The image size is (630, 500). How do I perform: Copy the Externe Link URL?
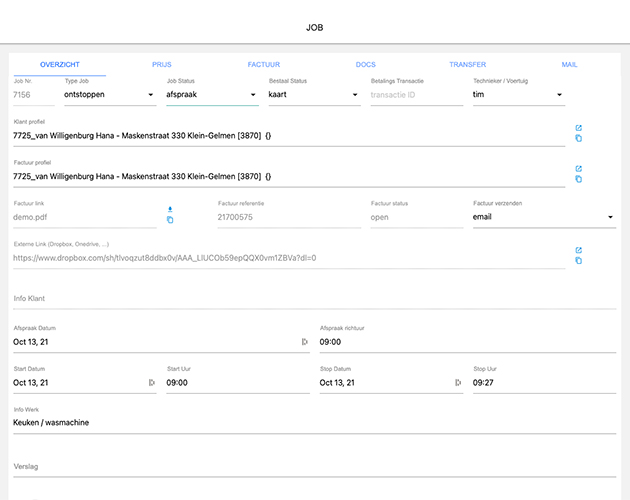pyautogui.click(x=579, y=262)
